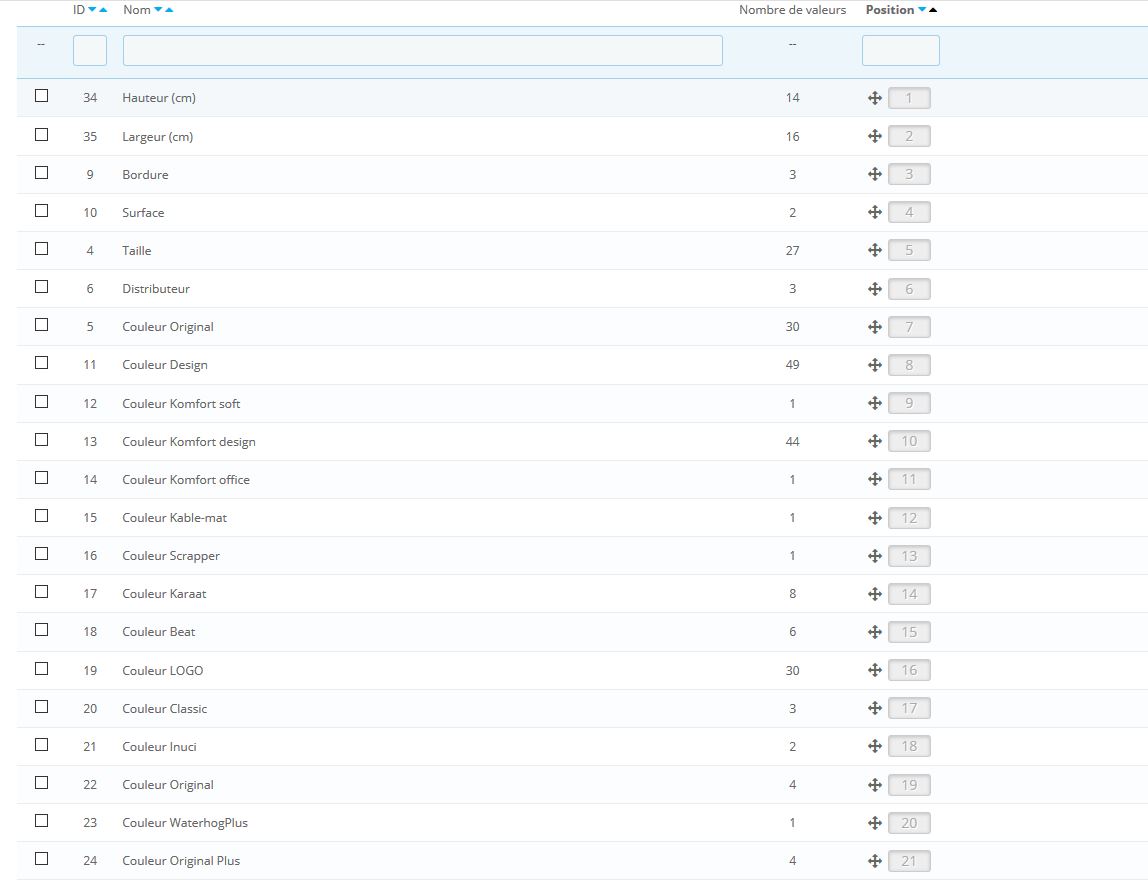Click the Couleur Scrapper name
Screen dimensions: 1148x884
click(171, 557)
